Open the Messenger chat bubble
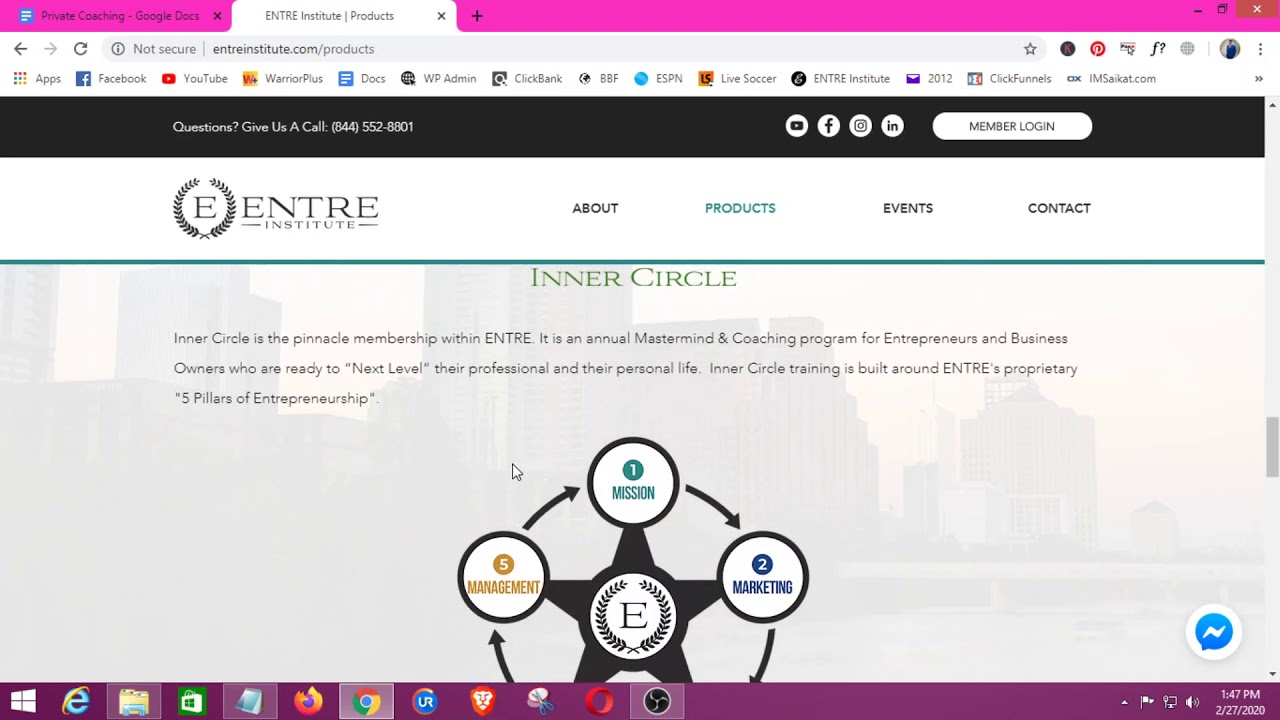Screen dimensions: 1280x720 click(1214, 632)
